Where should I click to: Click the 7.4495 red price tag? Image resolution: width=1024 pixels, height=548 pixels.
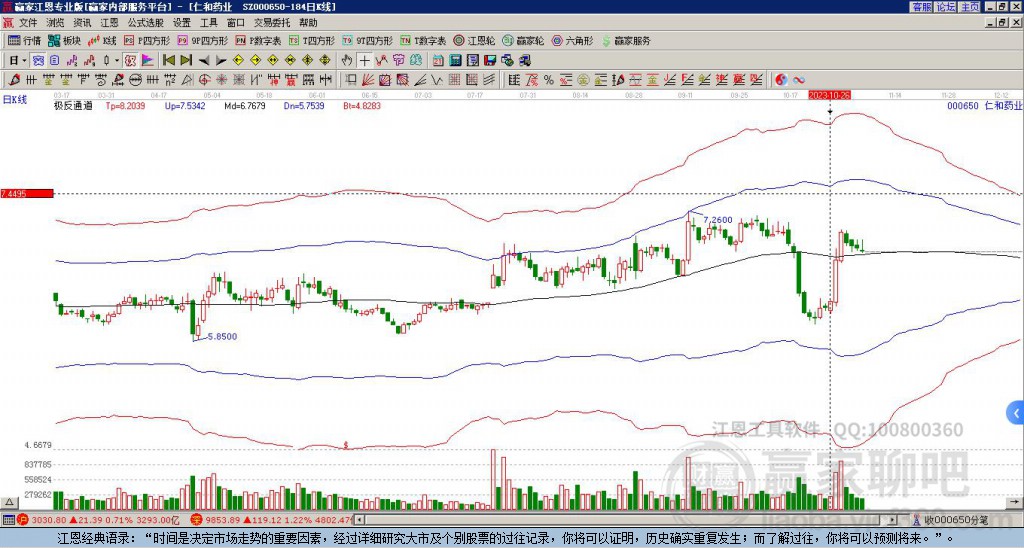click(27, 194)
